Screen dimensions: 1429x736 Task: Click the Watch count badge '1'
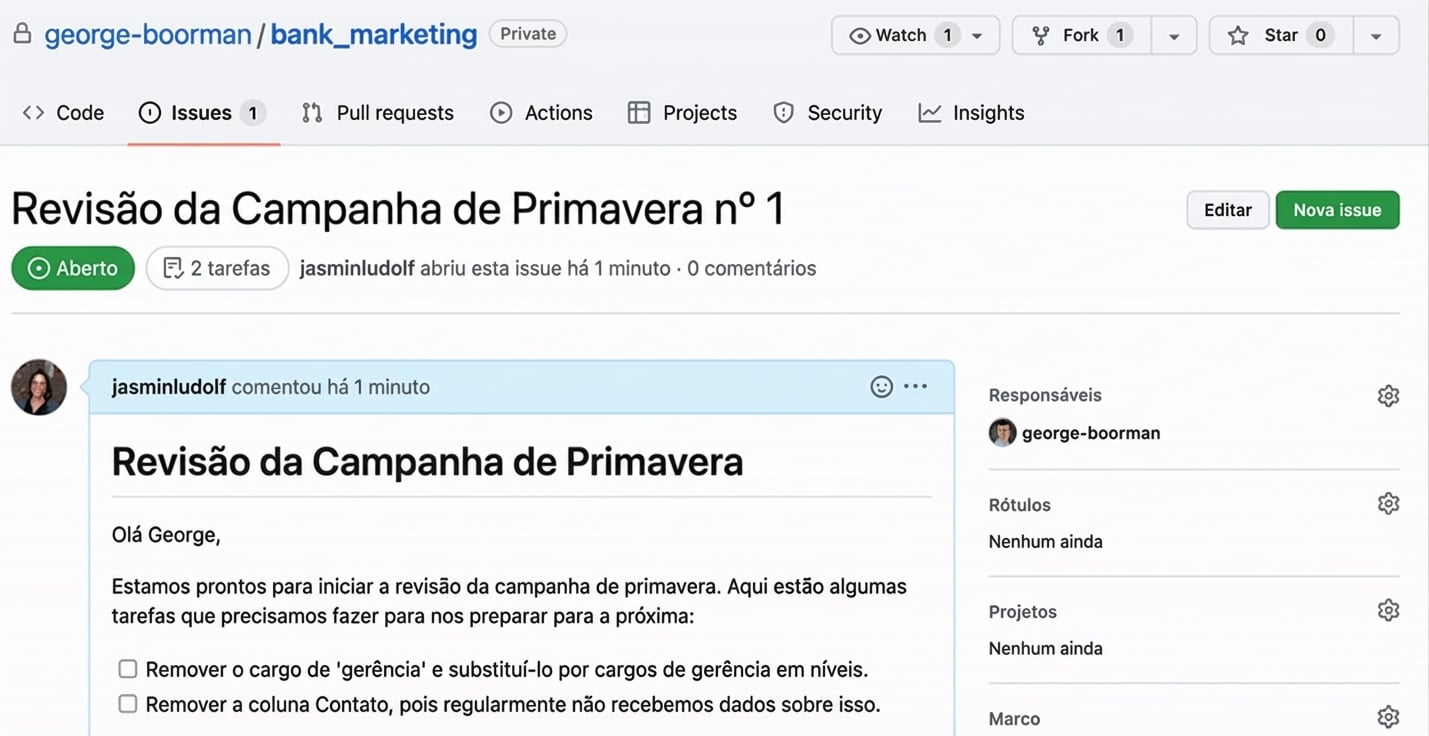(x=948, y=35)
